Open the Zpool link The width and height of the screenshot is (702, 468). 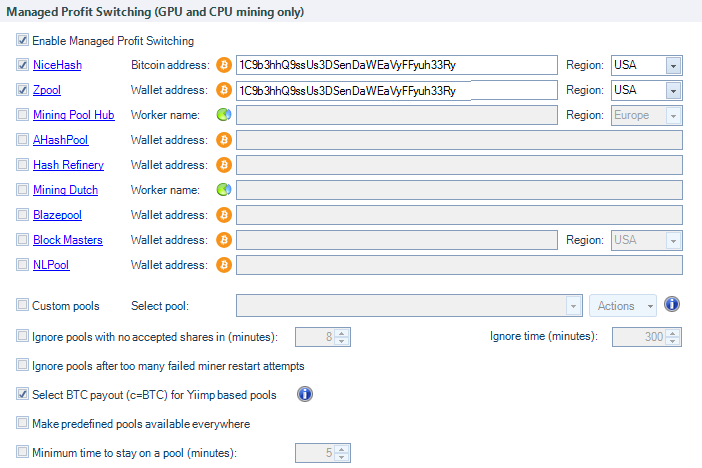coord(47,90)
